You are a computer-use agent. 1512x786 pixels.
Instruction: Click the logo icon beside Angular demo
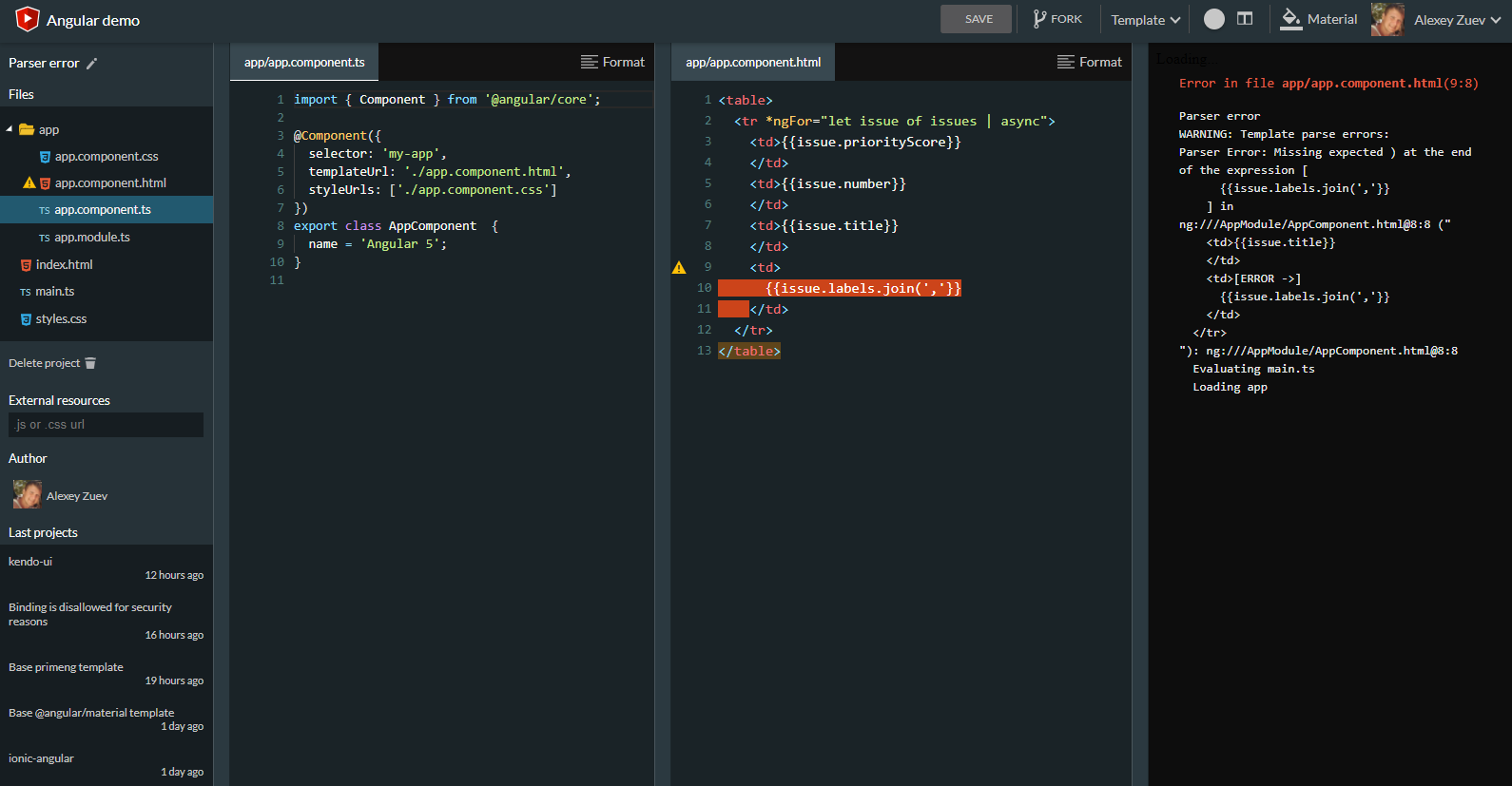pyautogui.click(x=28, y=19)
